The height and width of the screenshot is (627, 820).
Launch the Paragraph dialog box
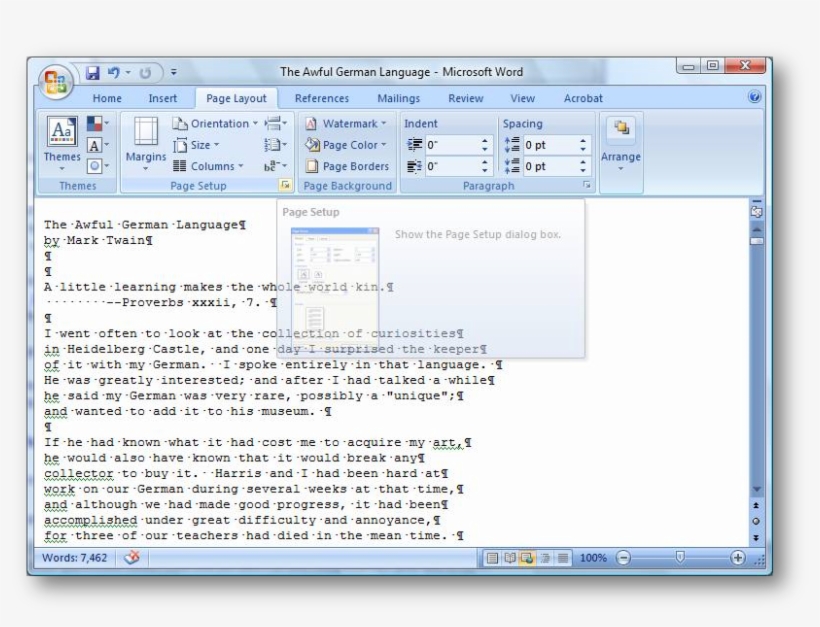587,185
